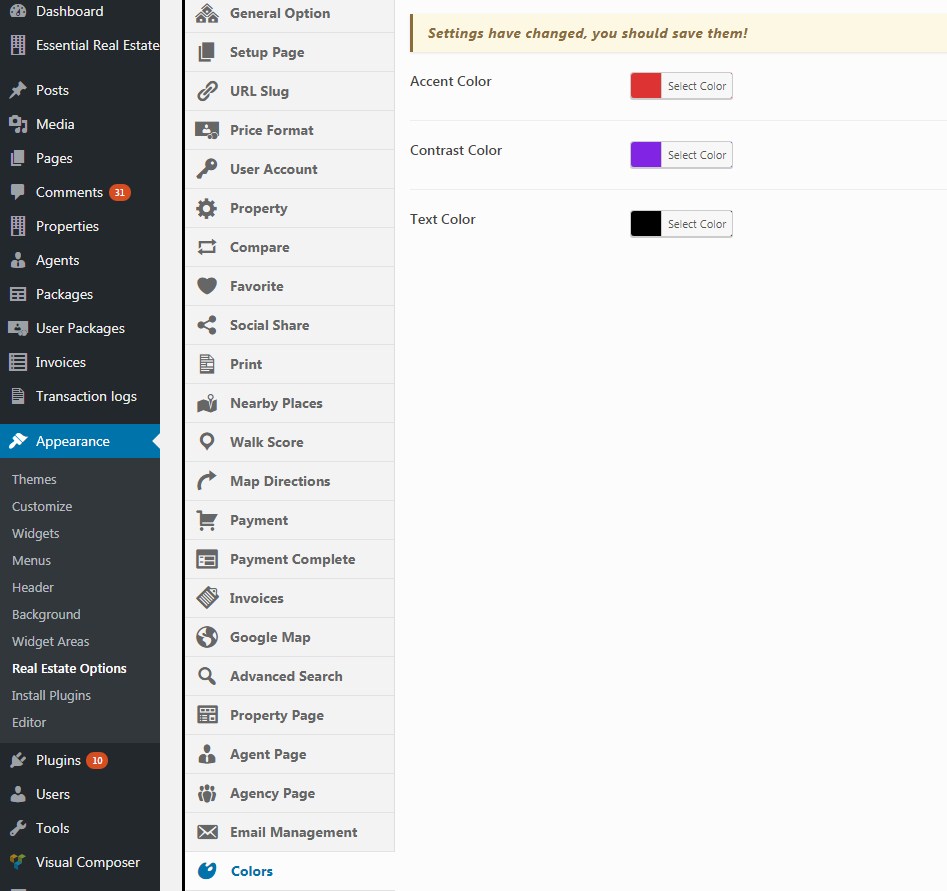Click the Setup Page pages icon
The width and height of the screenshot is (947, 891).
click(207, 53)
